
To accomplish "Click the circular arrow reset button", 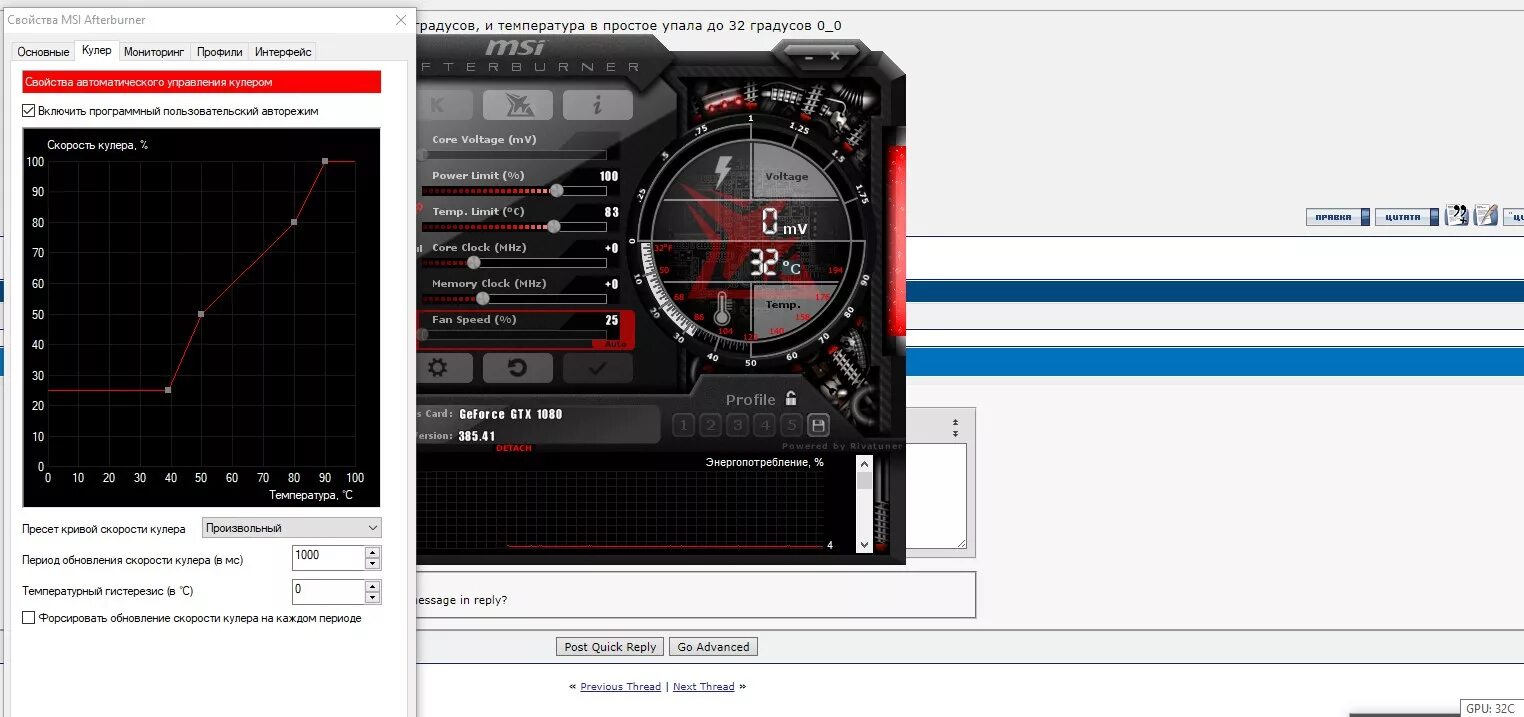I will [517, 368].
